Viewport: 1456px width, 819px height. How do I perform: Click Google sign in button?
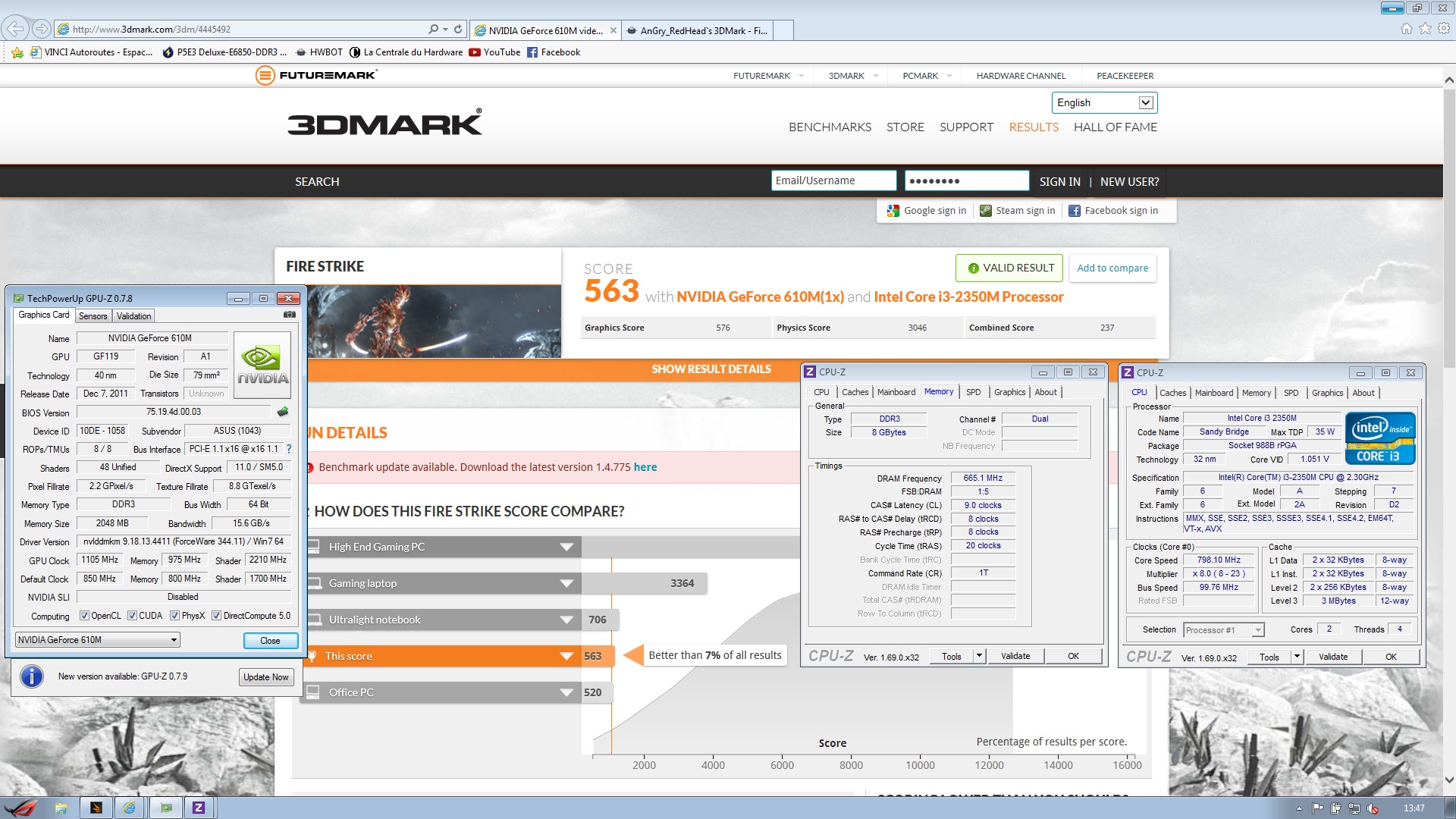[x=927, y=211]
